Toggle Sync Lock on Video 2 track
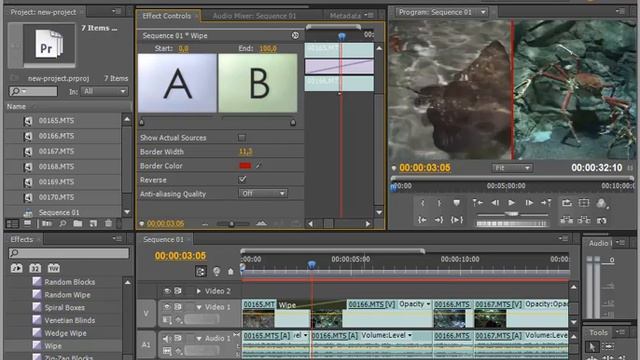The width and height of the screenshot is (640, 360). coord(178,291)
